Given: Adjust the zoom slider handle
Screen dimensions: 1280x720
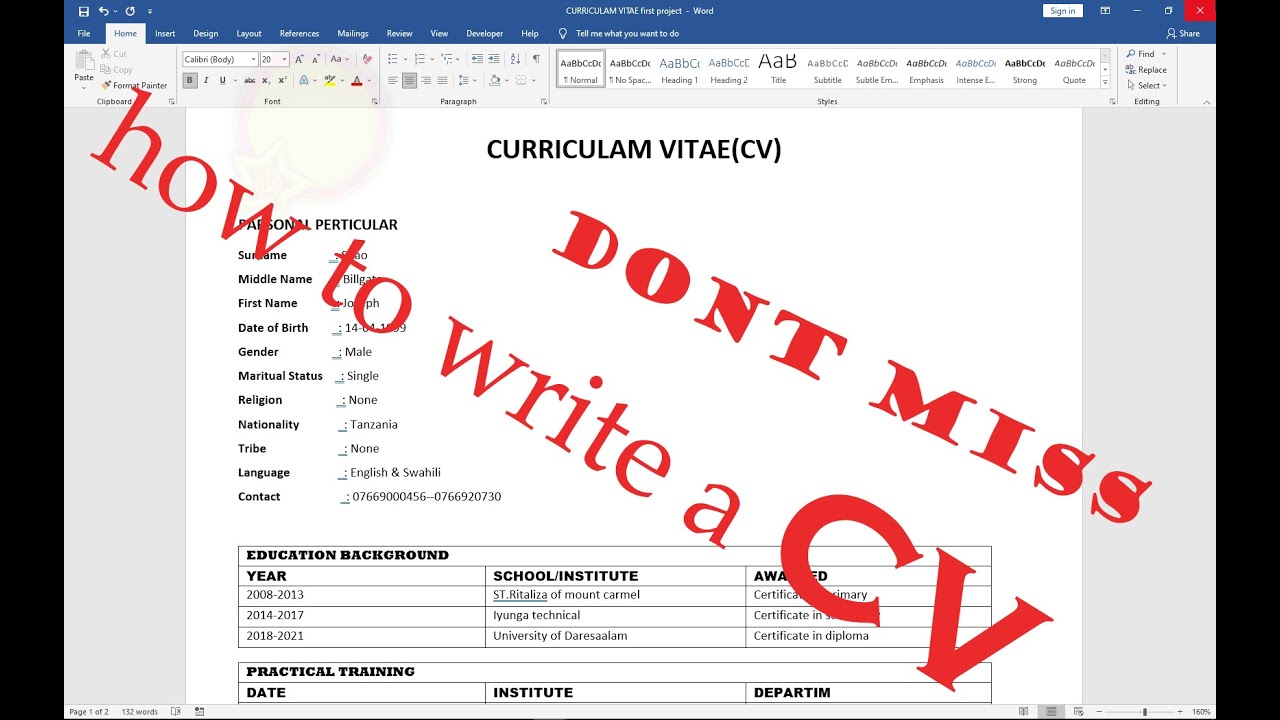Looking at the screenshot, I should click(x=1146, y=712).
